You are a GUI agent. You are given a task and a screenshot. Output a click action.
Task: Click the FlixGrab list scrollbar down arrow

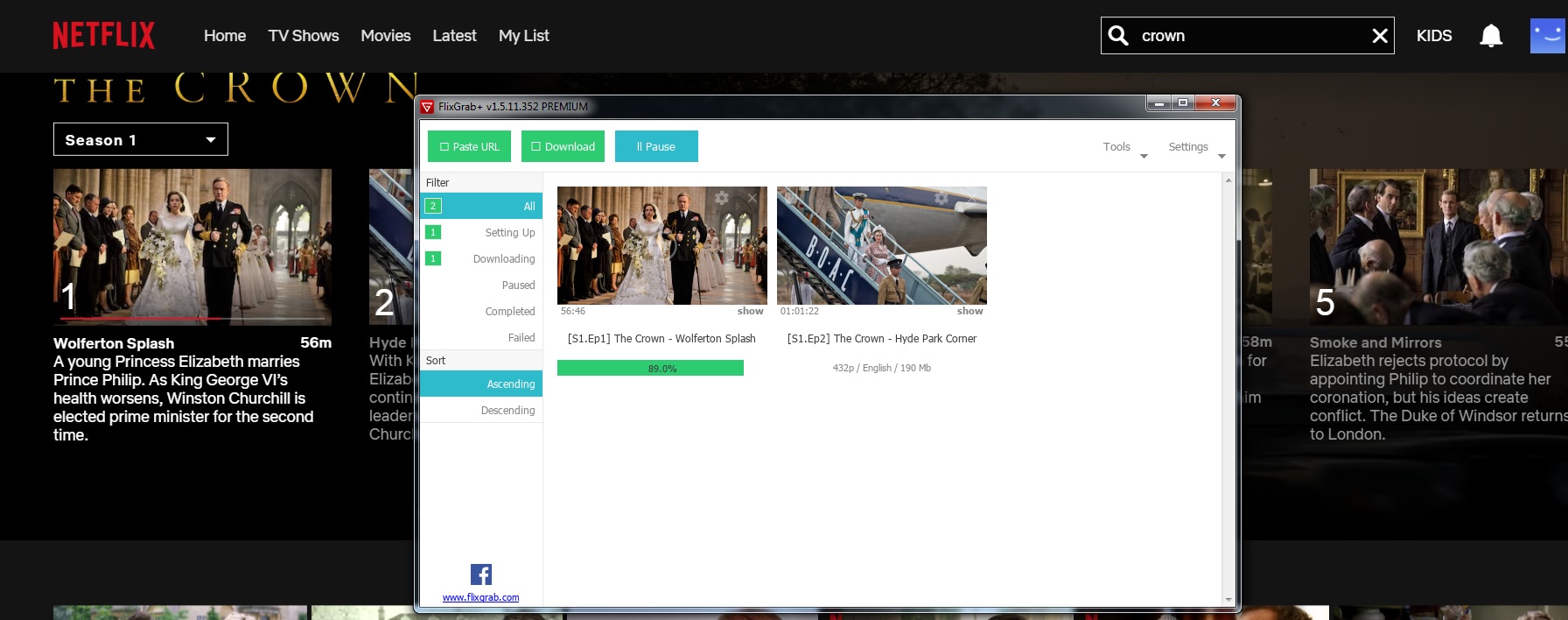tap(1228, 600)
